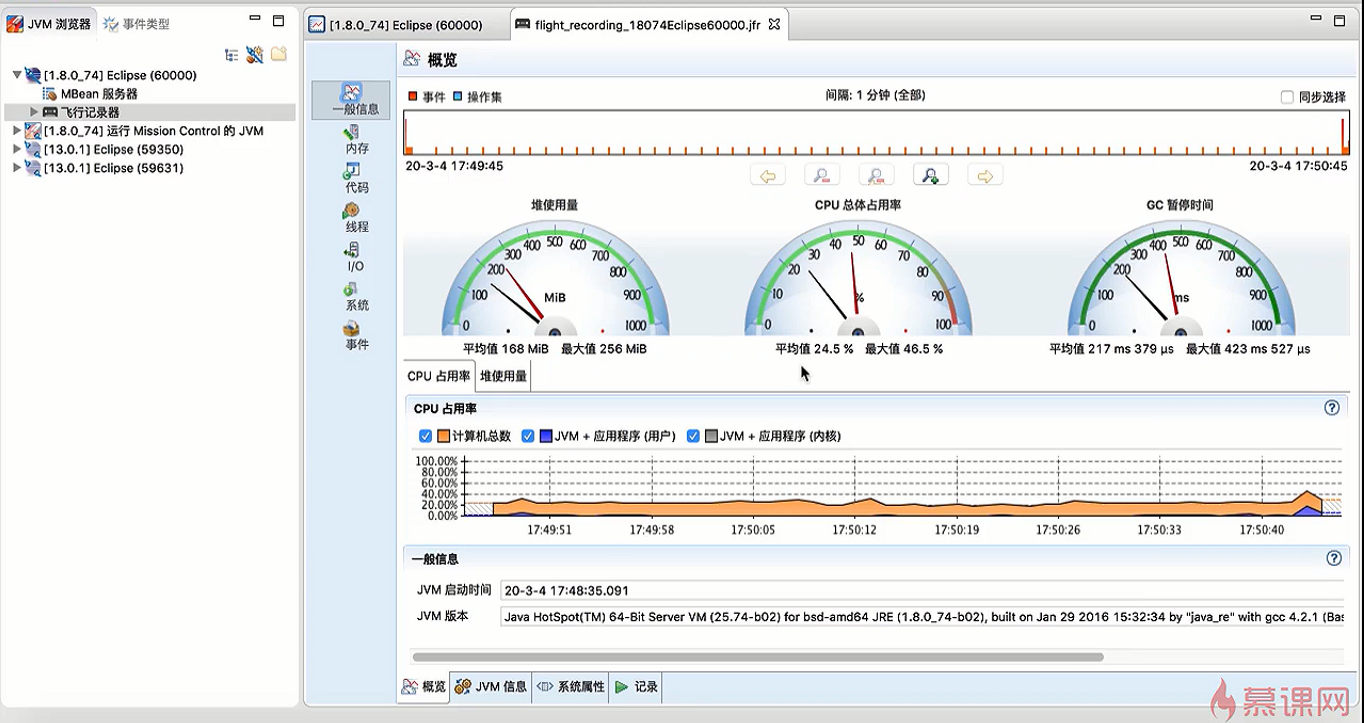Click the new folder icon in JVM browser

coord(279,54)
